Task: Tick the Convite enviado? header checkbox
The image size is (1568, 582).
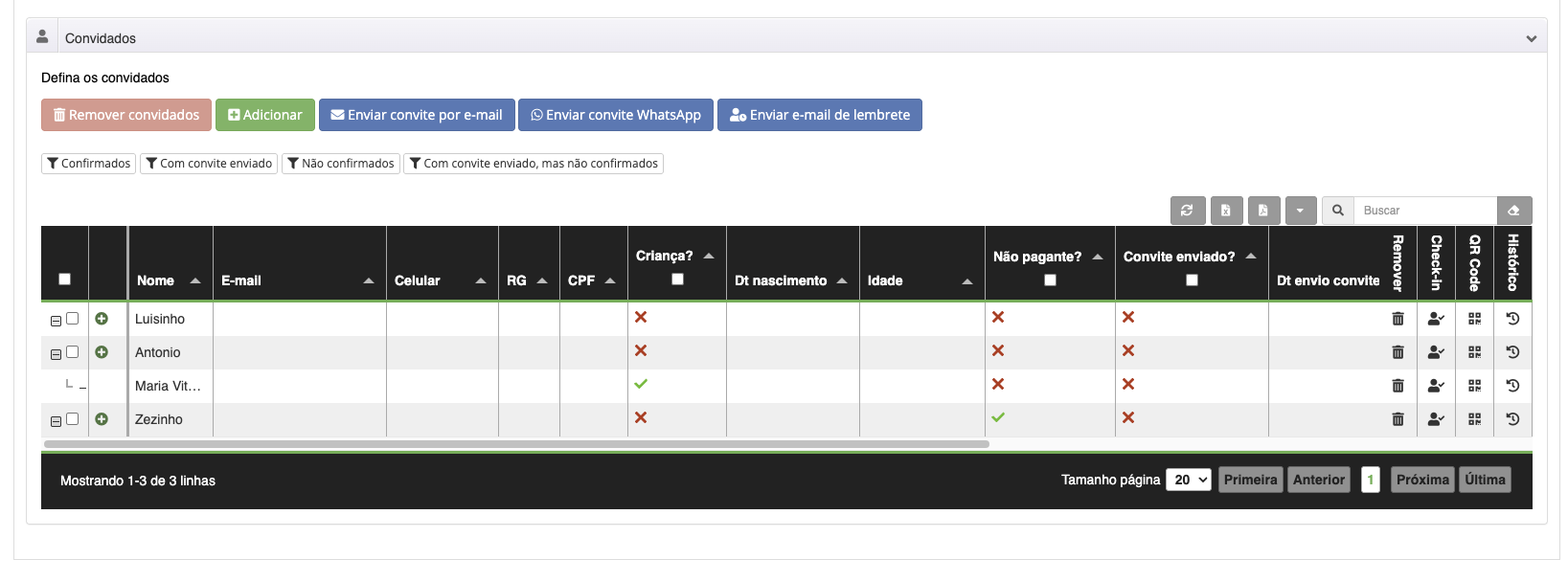Action: [1193, 280]
